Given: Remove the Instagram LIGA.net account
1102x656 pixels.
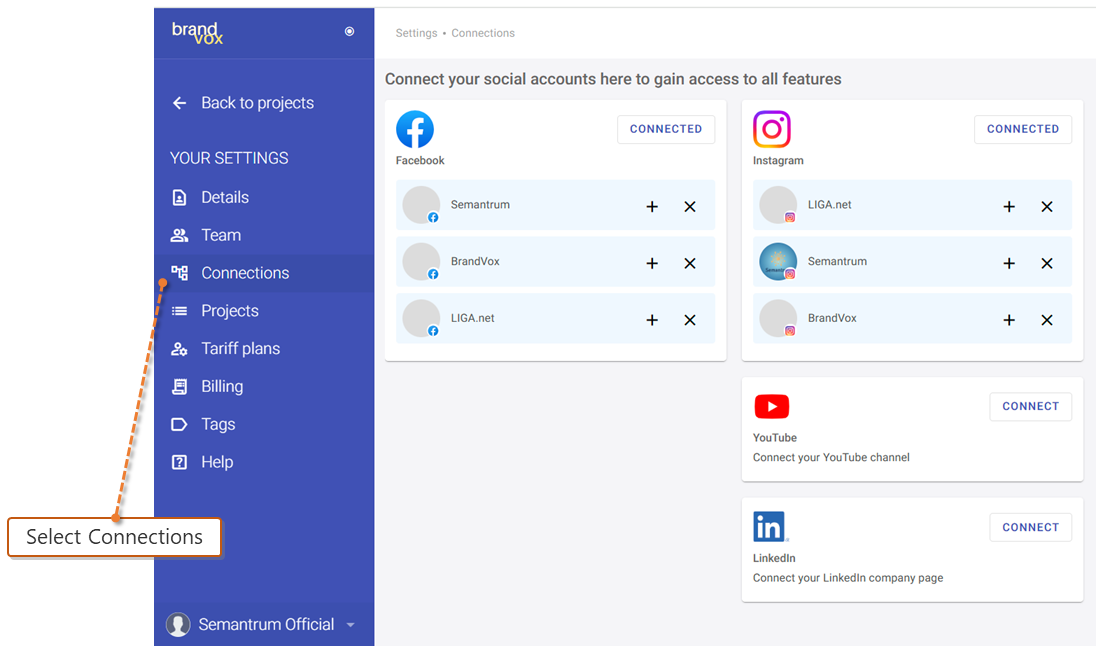Looking at the screenshot, I should (x=1047, y=207).
